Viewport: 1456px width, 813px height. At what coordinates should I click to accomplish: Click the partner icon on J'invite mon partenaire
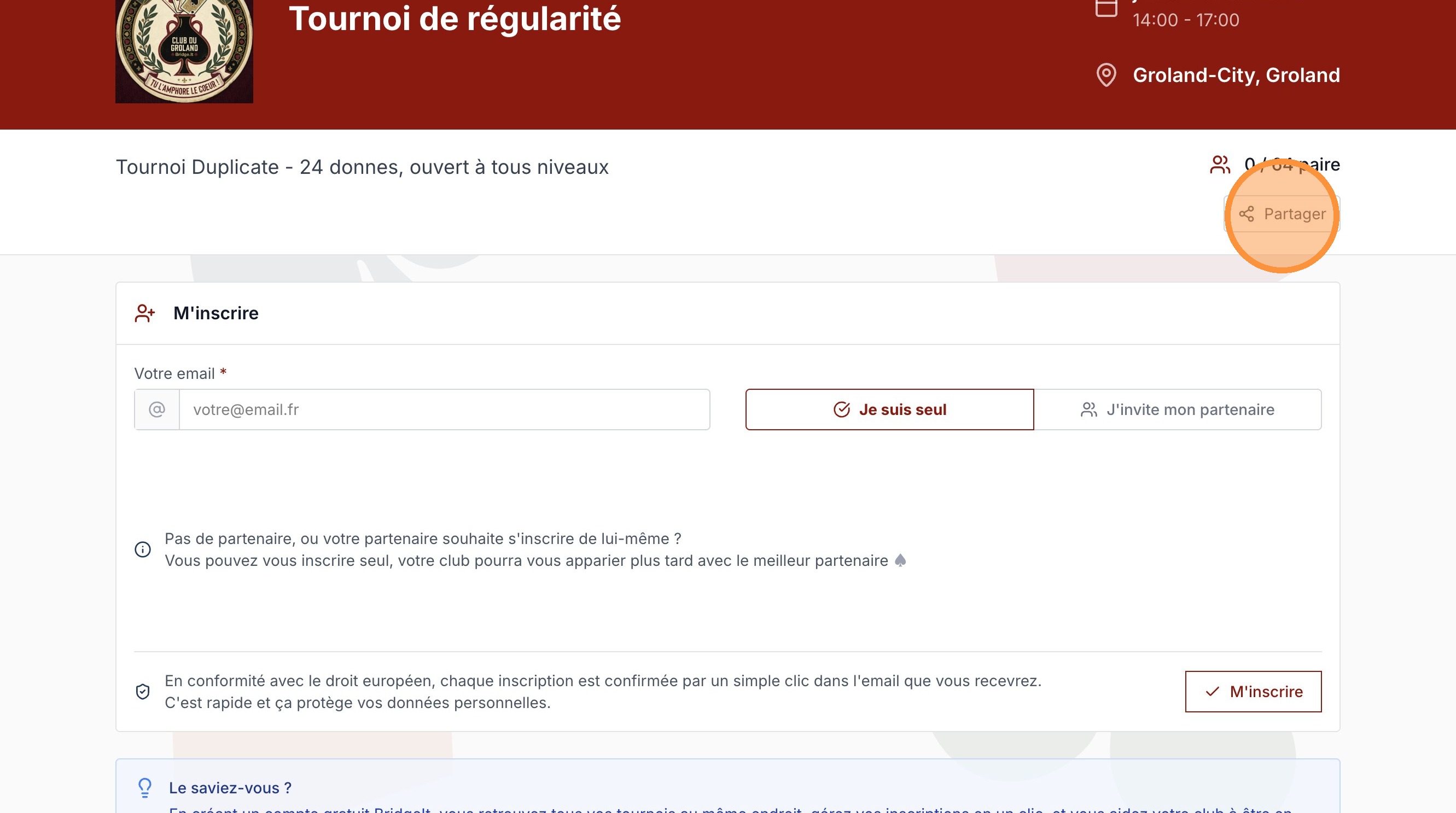click(1090, 409)
